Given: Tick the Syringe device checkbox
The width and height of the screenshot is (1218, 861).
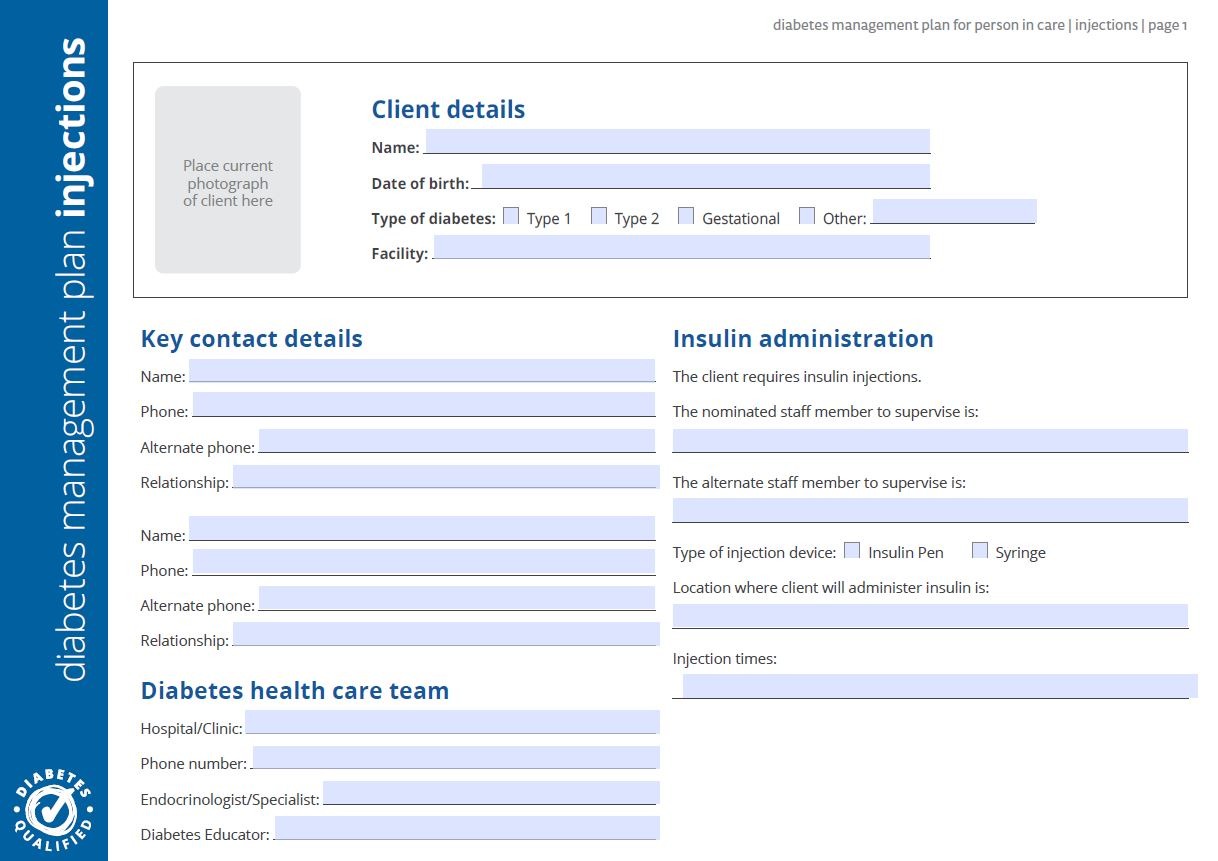Looking at the screenshot, I should click(980, 551).
